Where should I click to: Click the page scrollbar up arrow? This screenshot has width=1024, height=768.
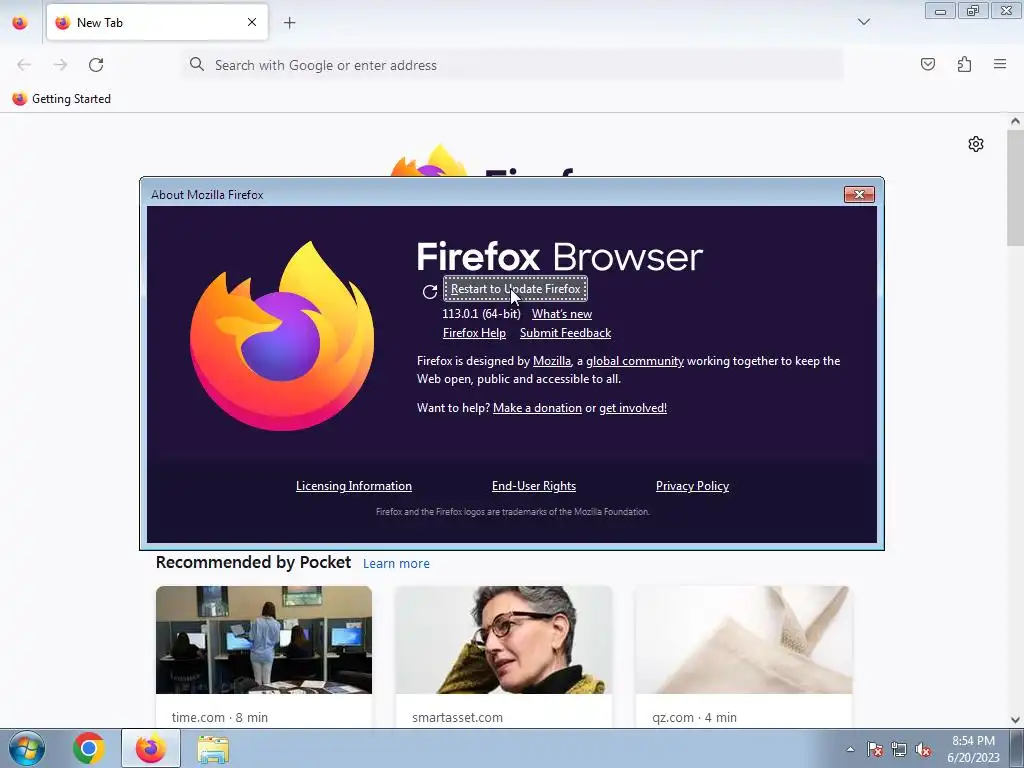pos(1015,121)
